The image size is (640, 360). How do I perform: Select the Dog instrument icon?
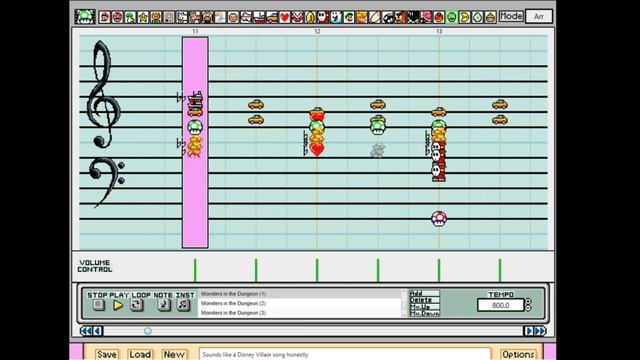182,17
